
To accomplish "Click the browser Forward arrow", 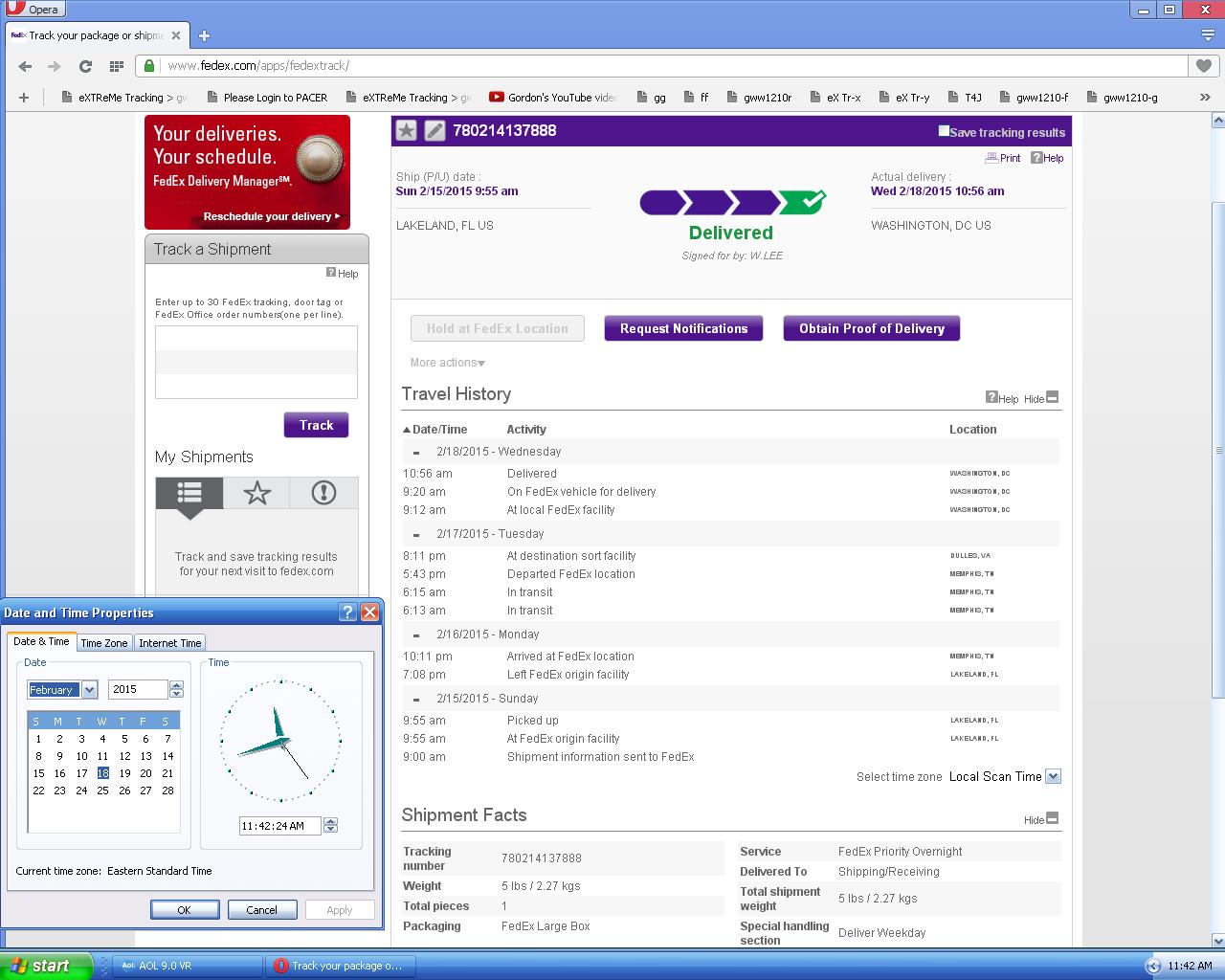I will coord(55,66).
